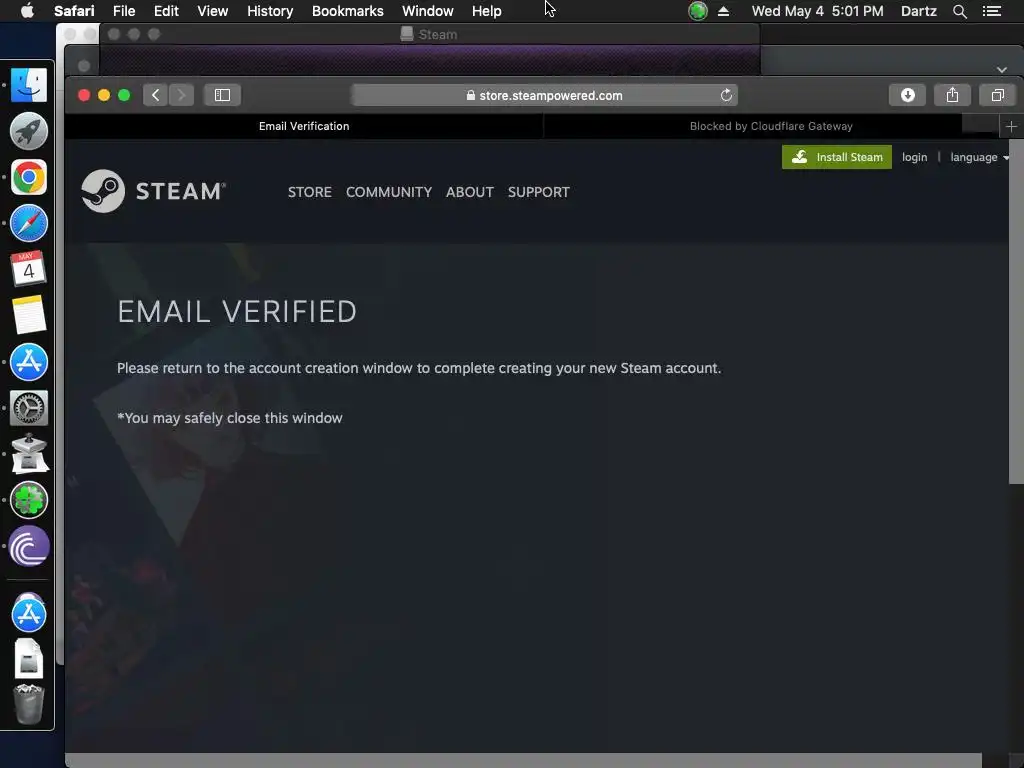This screenshot has width=1024, height=768.
Task: Launch Google Chrome from dock
Action: coord(29,177)
